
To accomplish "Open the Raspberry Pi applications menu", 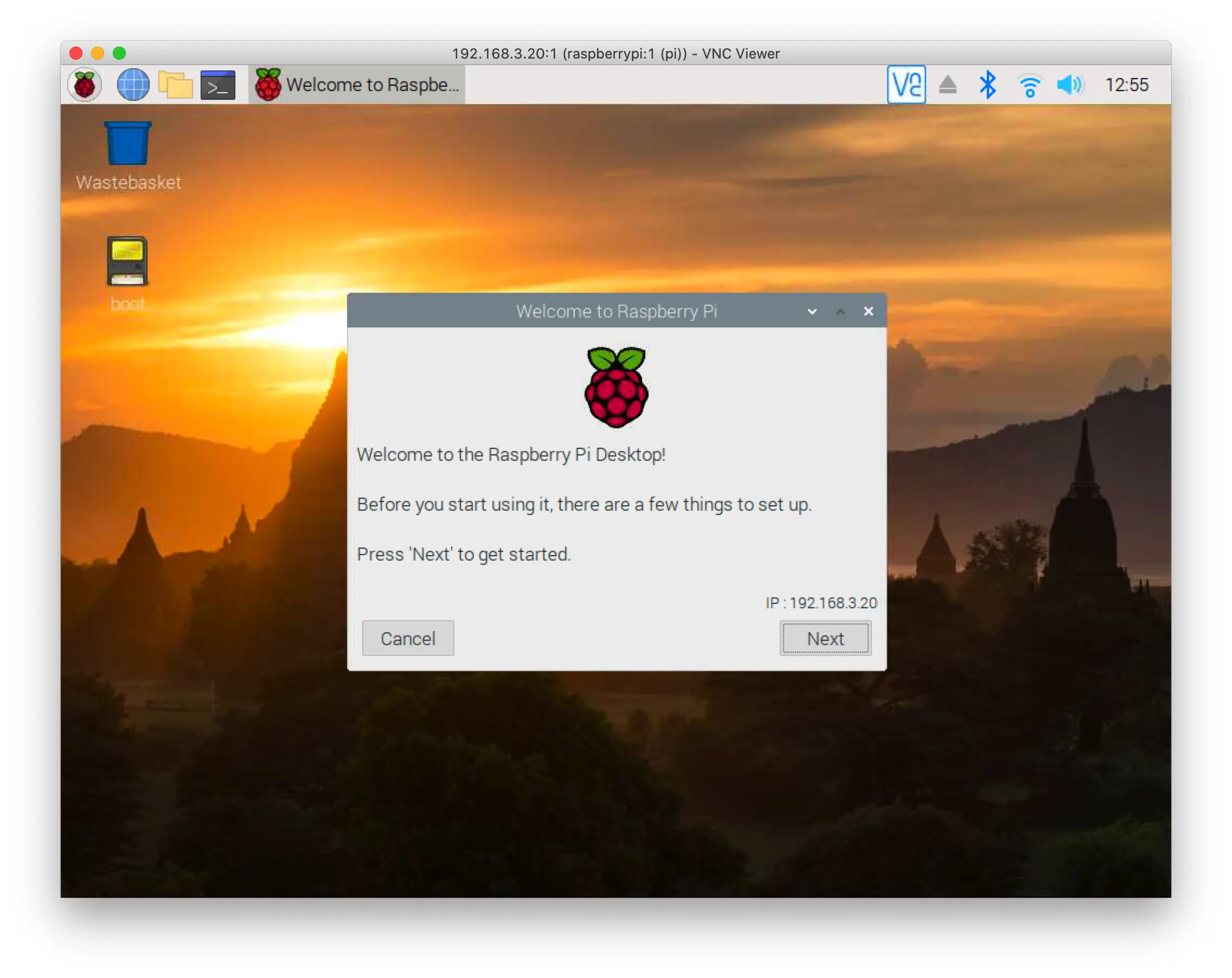I will coord(85,85).
